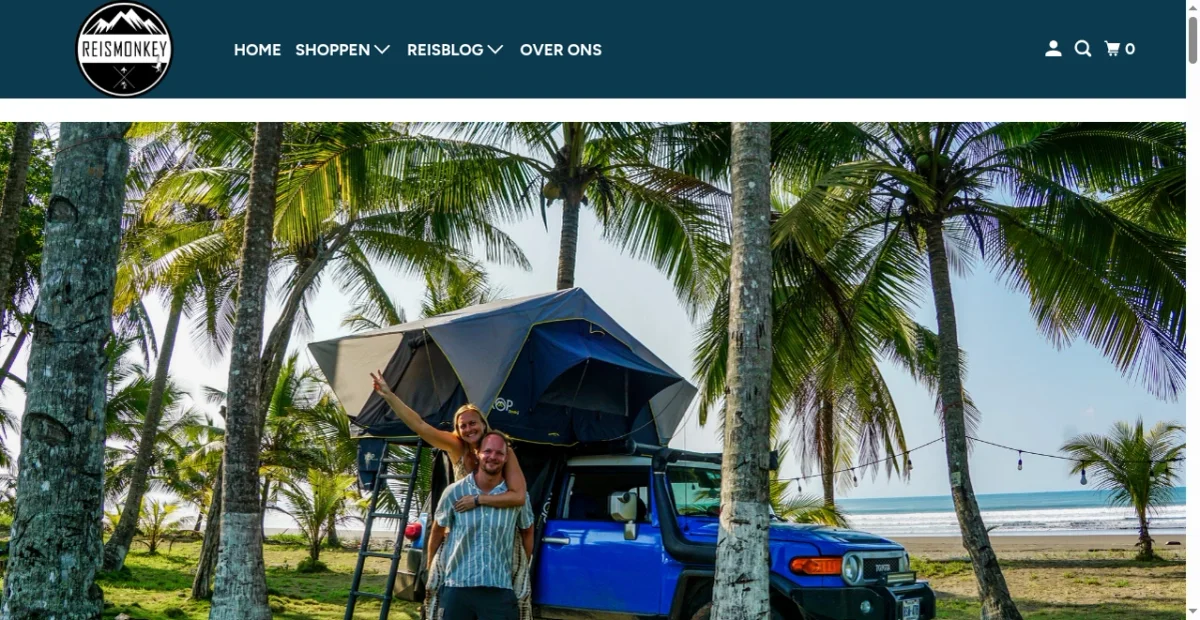Open the OVER ONS page link

tap(561, 50)
